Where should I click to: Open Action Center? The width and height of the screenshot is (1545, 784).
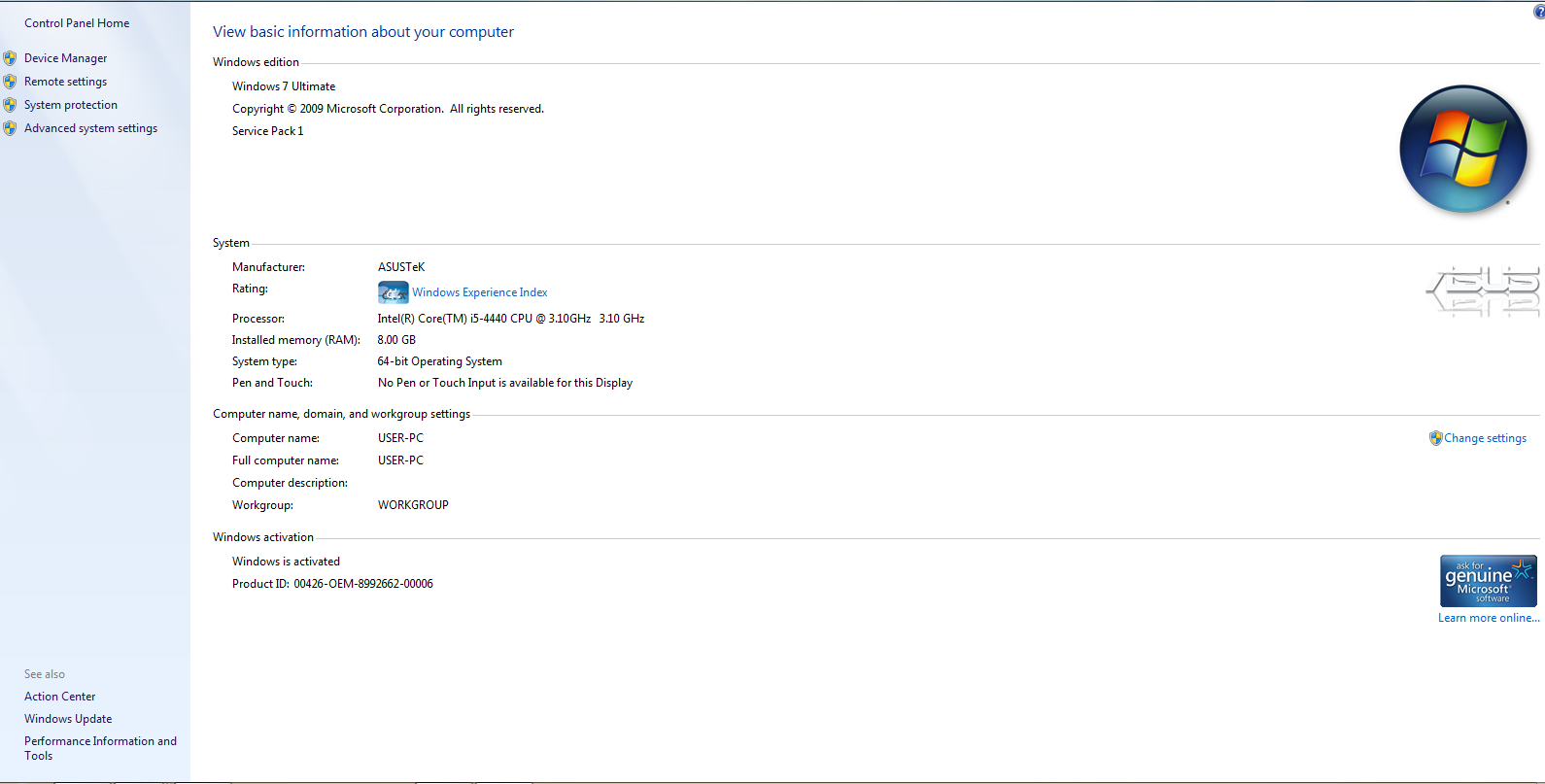click(60, 697)
